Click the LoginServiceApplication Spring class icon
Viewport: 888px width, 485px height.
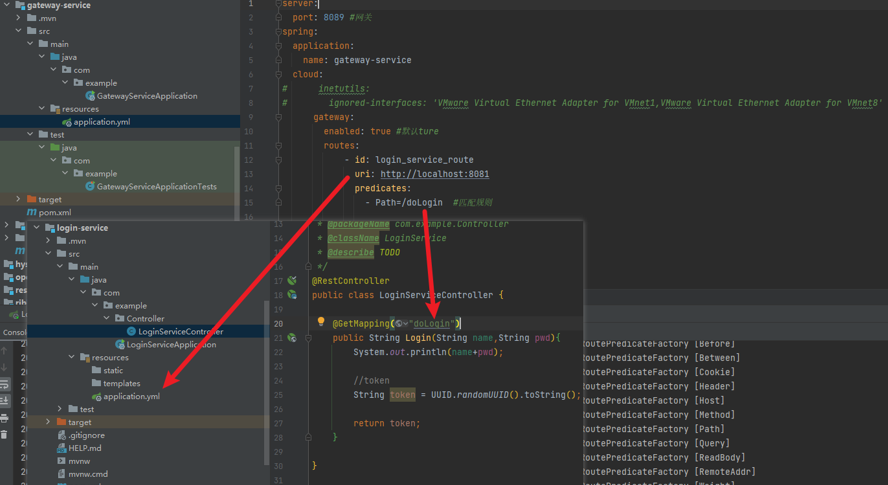(120, 344)
